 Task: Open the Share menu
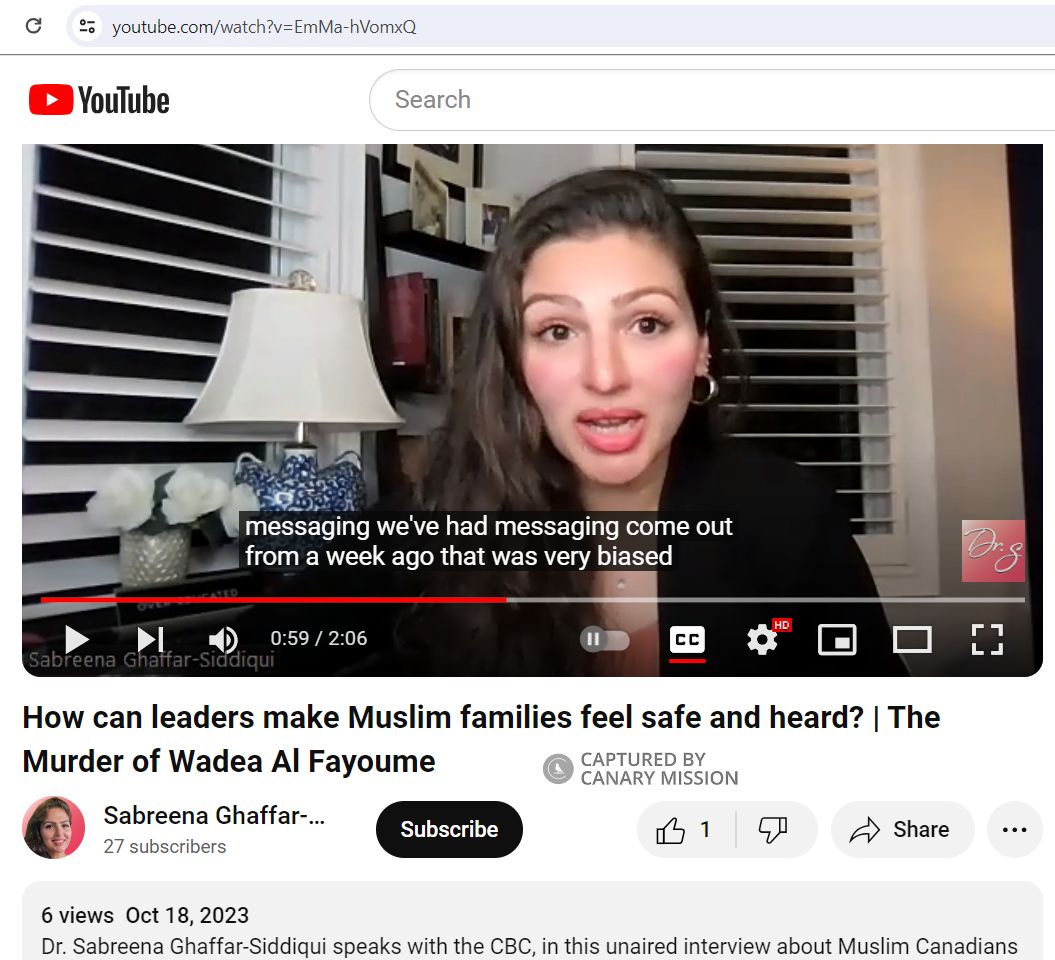pos(902,829)
